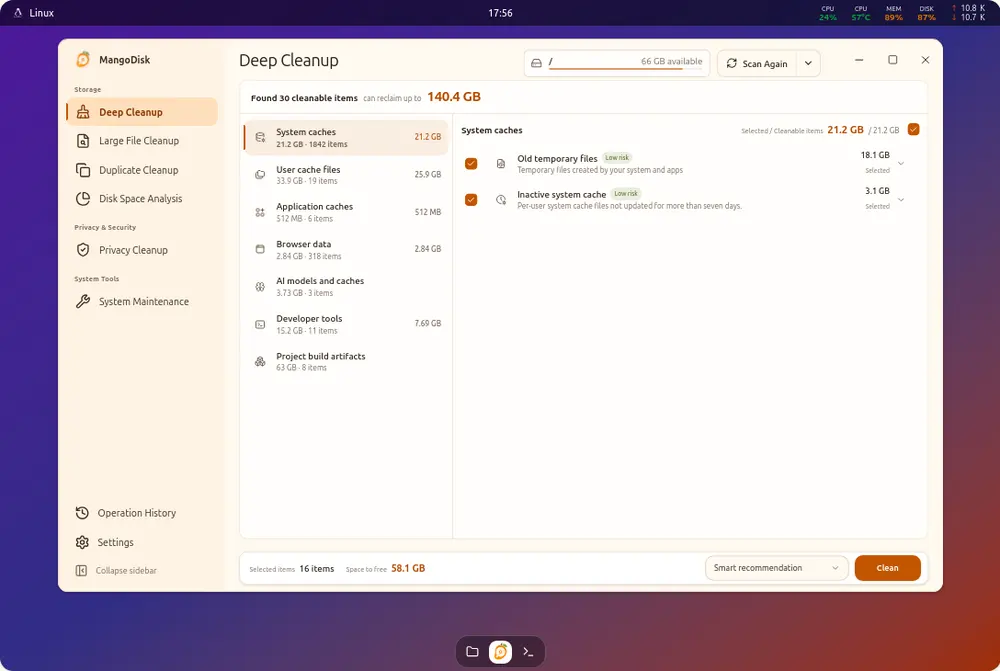Click the Deep Cleanup broom icon
Viewport: 1000px width, 671px height.
[x=83, y=112]
